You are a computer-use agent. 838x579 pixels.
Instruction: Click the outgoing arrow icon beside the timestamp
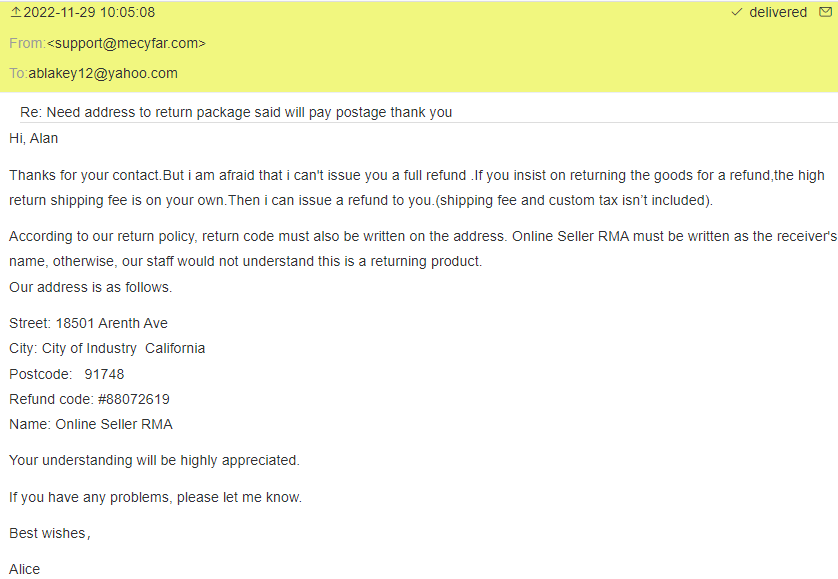coord(15,13)
